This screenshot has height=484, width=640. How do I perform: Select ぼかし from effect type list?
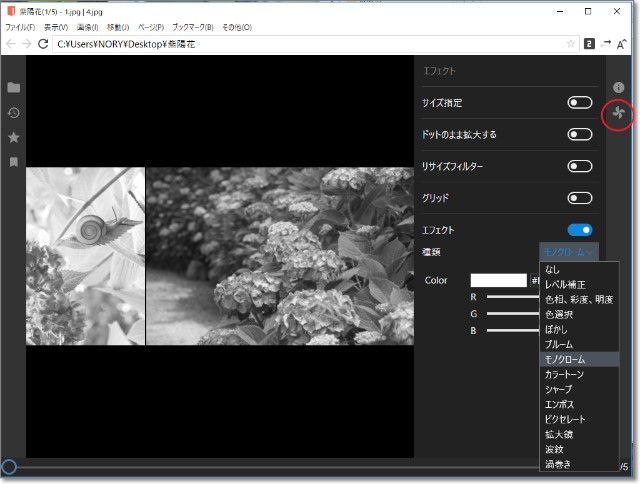click(x=559, y=329)
